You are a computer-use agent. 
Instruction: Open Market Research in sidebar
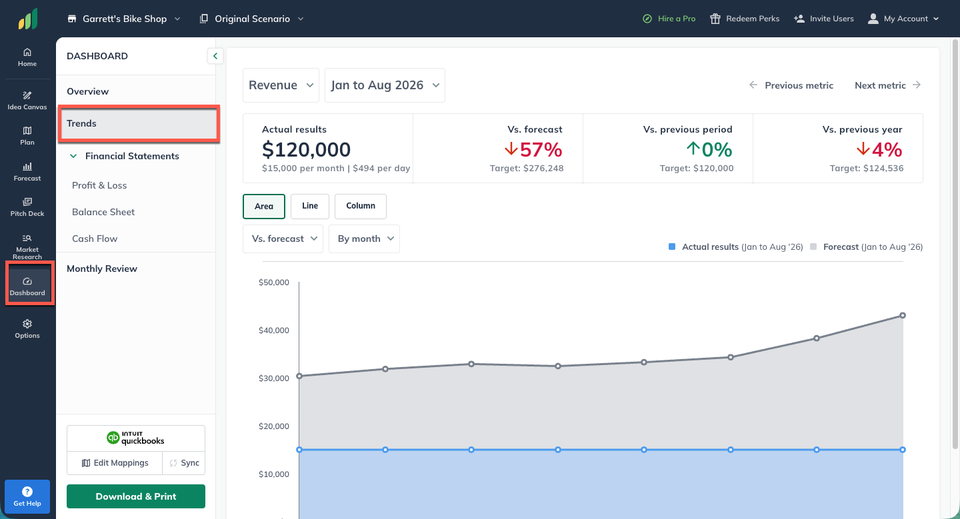(x=27, y=246)
